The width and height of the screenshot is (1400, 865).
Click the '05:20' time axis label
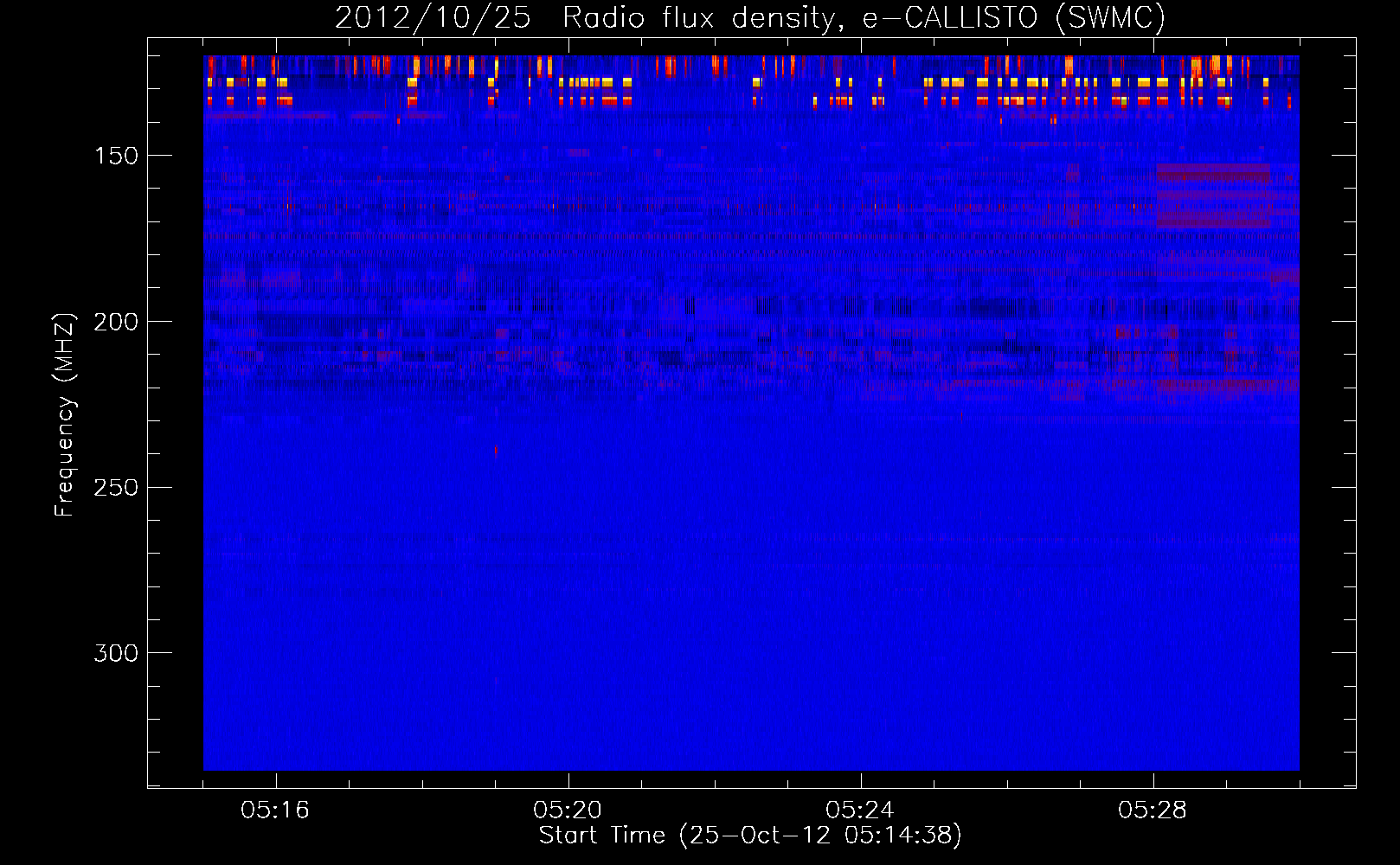[x=568, y=811]
